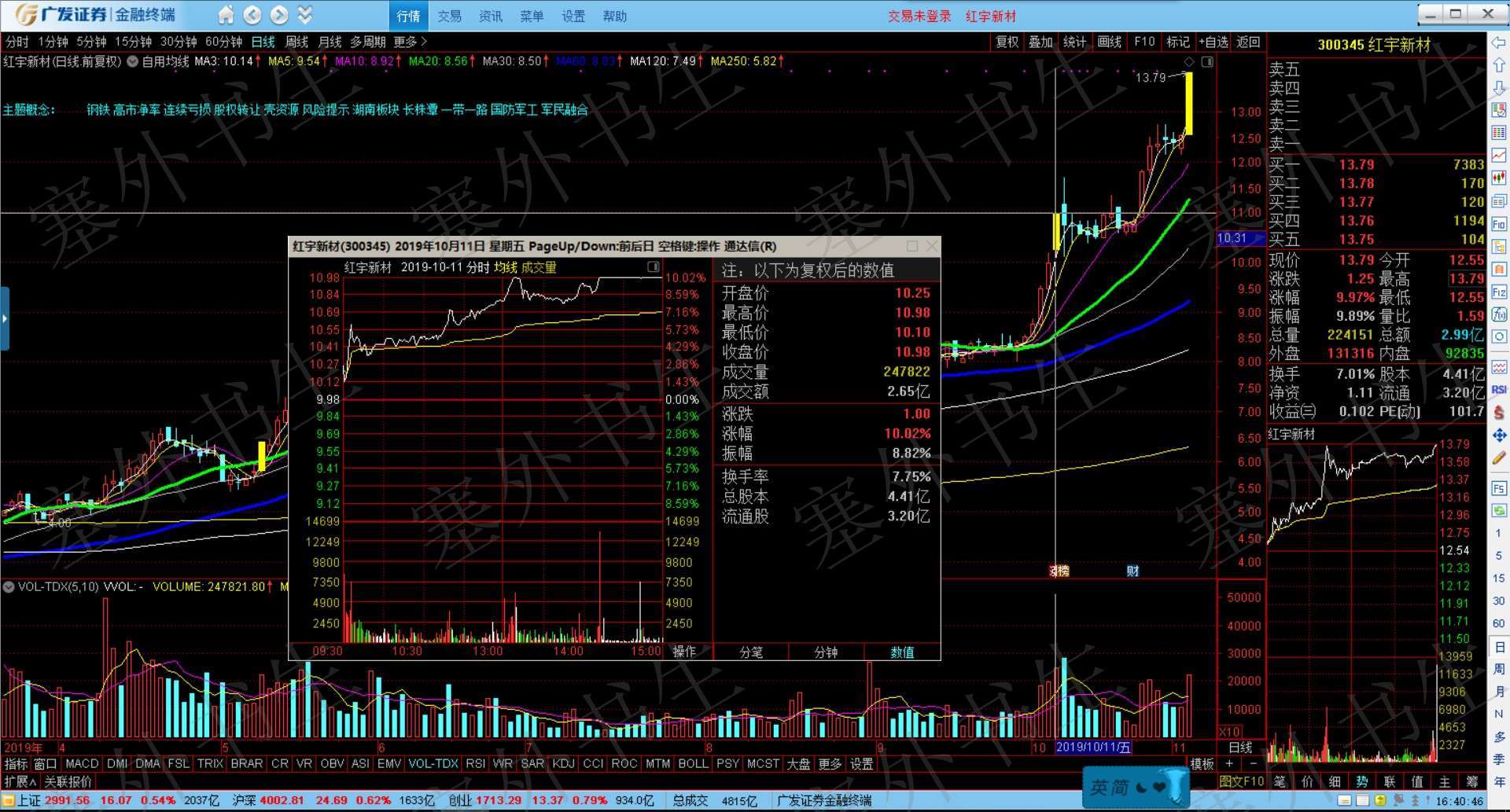Click sidebar four-way move arrows icon
1510x812 pixels.
point(1499,435)
